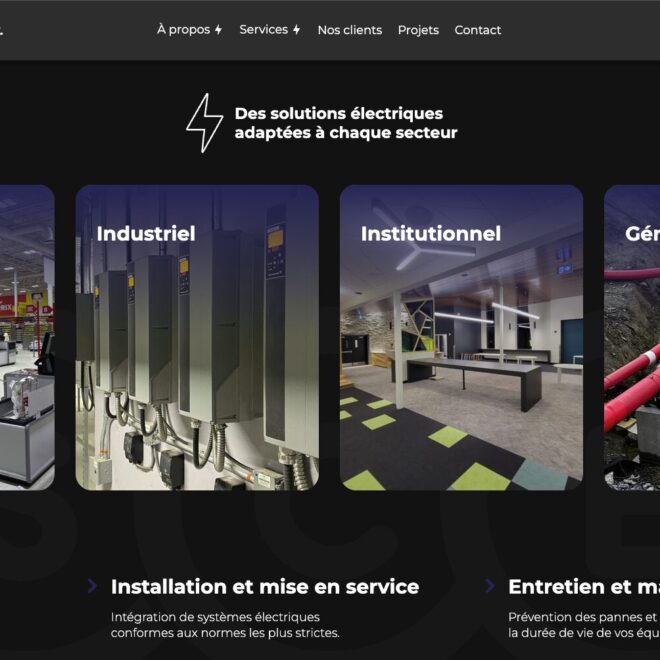Click the large outlined lightning bolt icon
Viewport: 660px width, 660px height.
204,123
